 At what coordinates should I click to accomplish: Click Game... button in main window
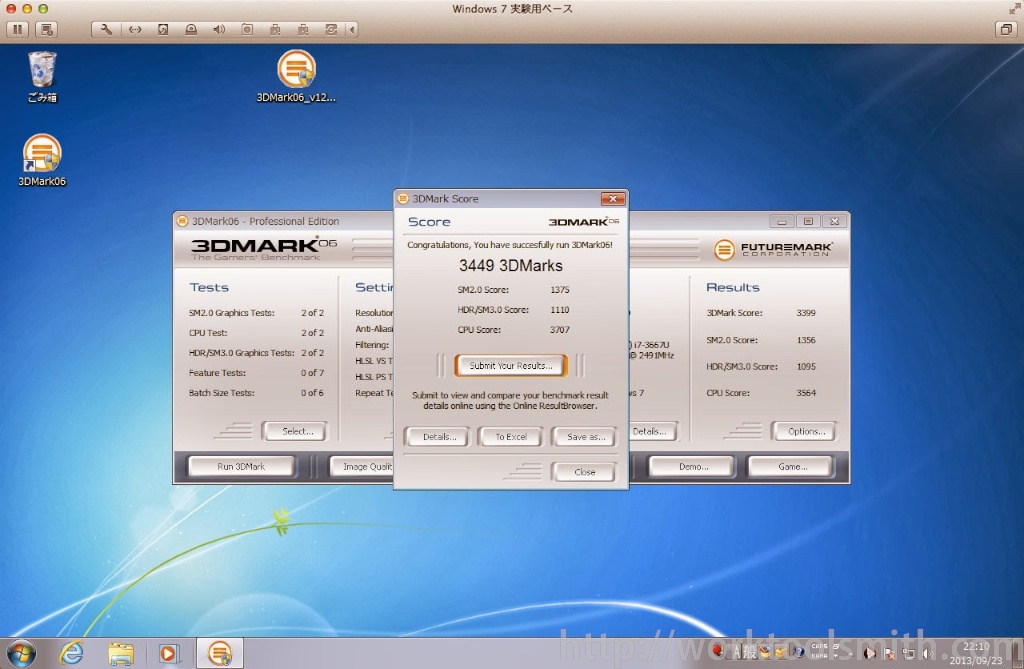(x=792, y=466)
